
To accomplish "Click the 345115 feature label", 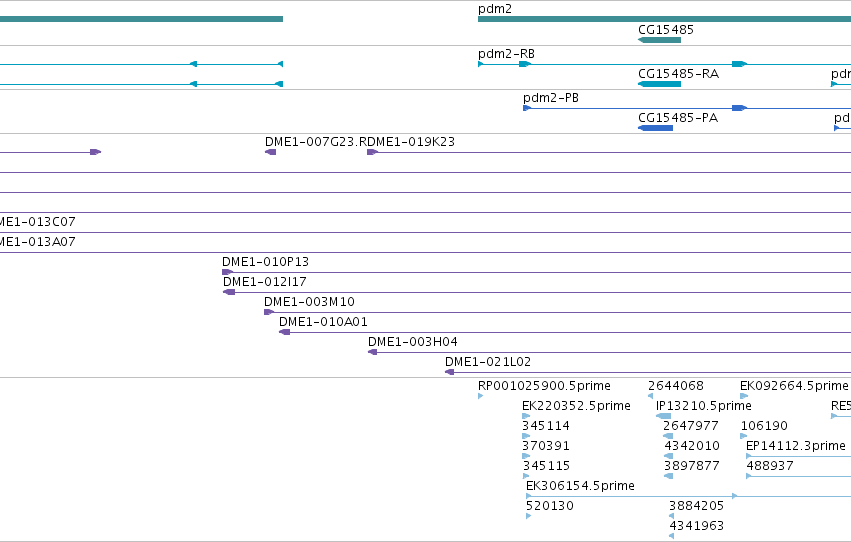I will click(x=547, y=466).
